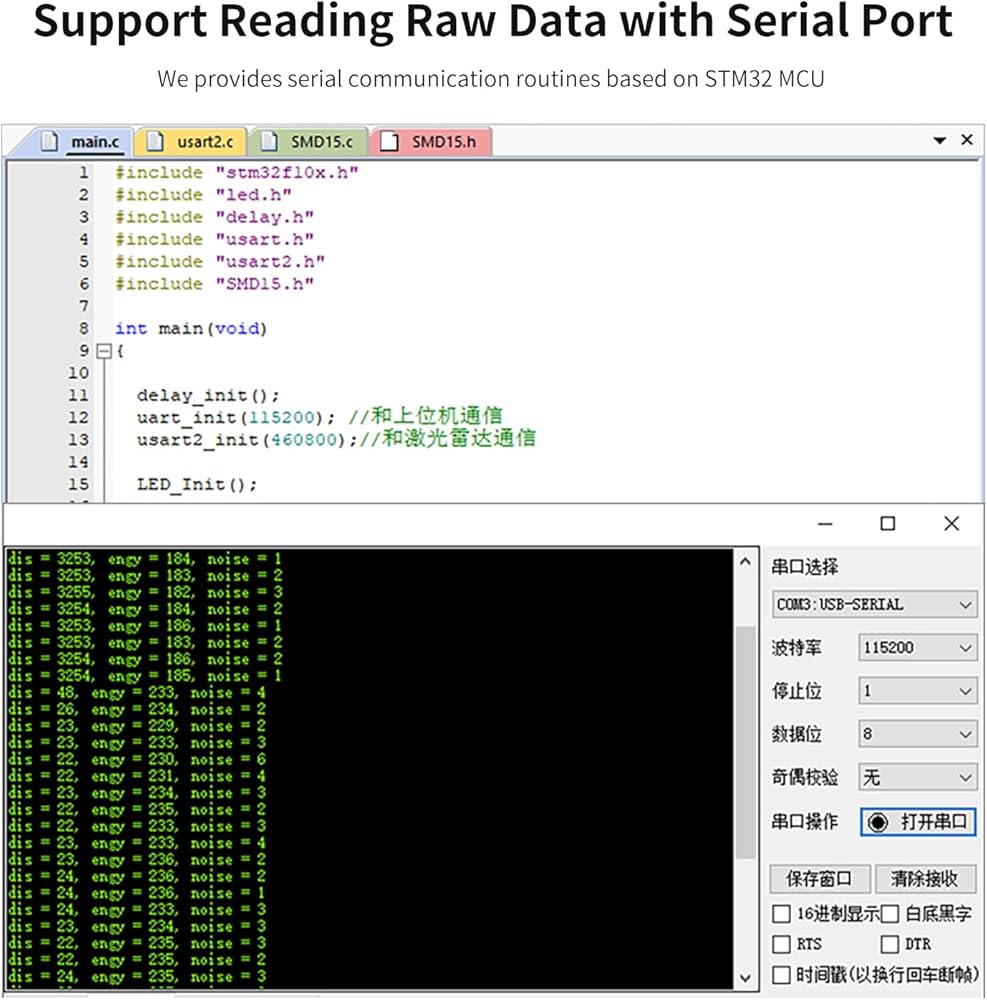
Task: Open the data bits dropdown showing 8
Action: (917, 734)
